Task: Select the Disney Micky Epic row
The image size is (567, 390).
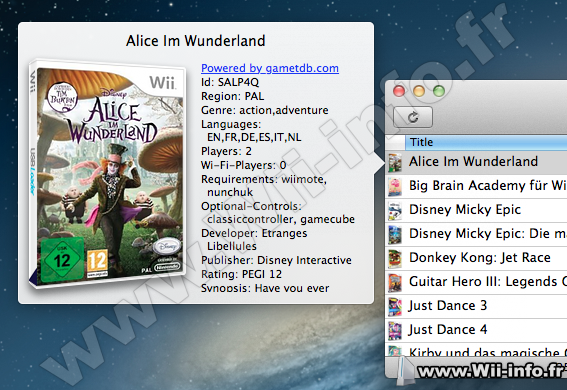Action: tap(477, 210)
